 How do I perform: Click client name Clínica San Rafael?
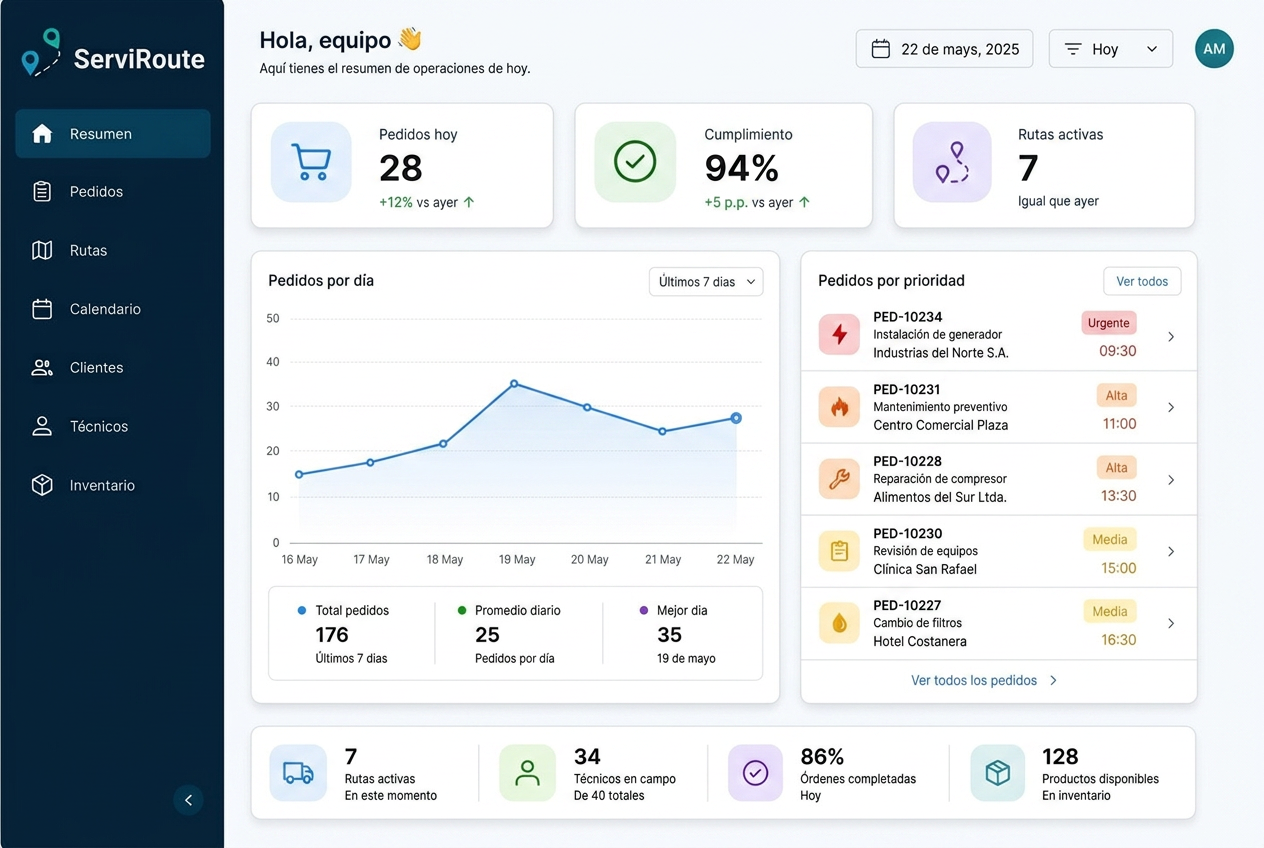(x=925, y=569)
